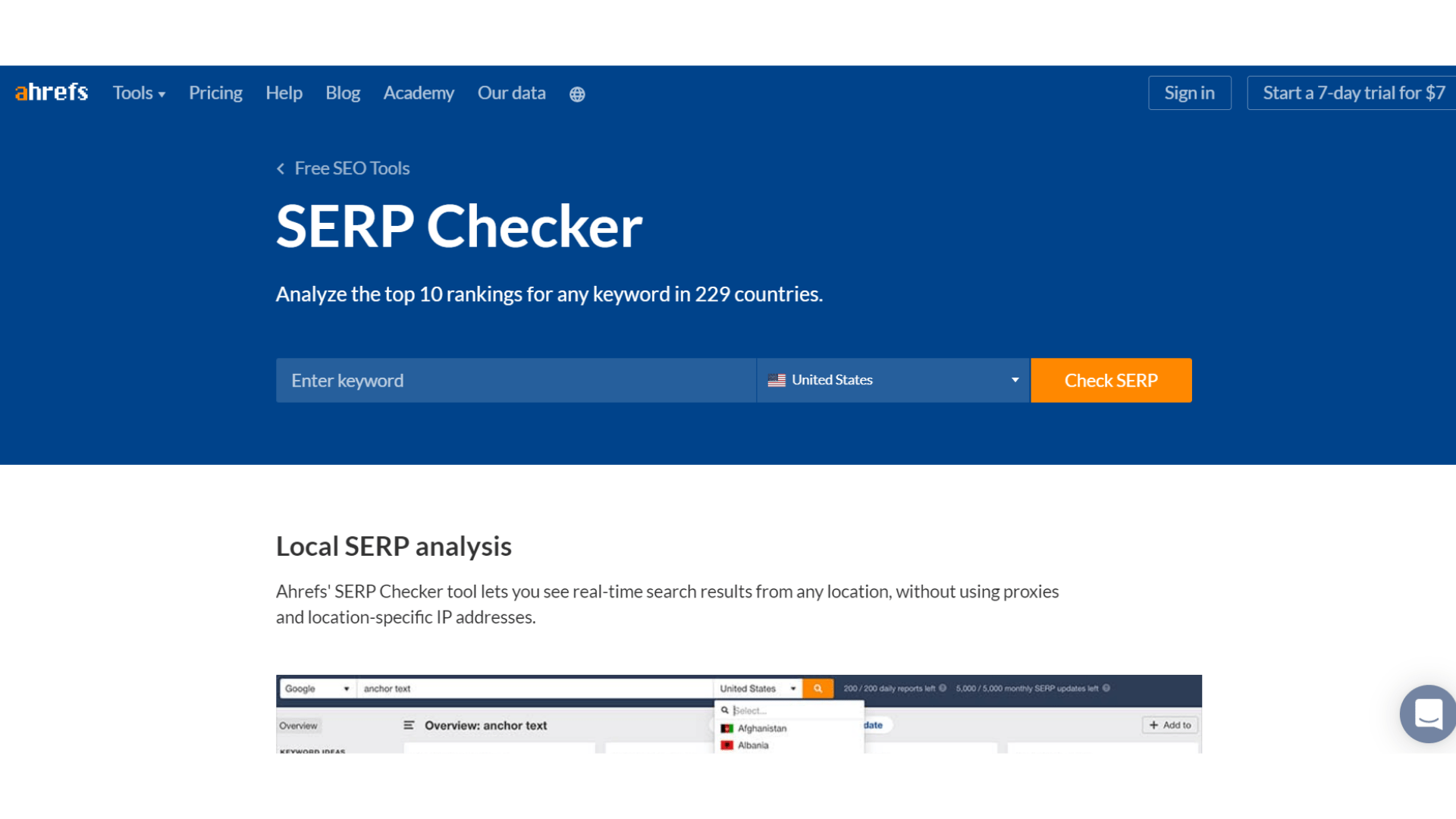Click the SERP Checker heading
1456x819 pixels.
pyautogui.click(x=459, y=227)
